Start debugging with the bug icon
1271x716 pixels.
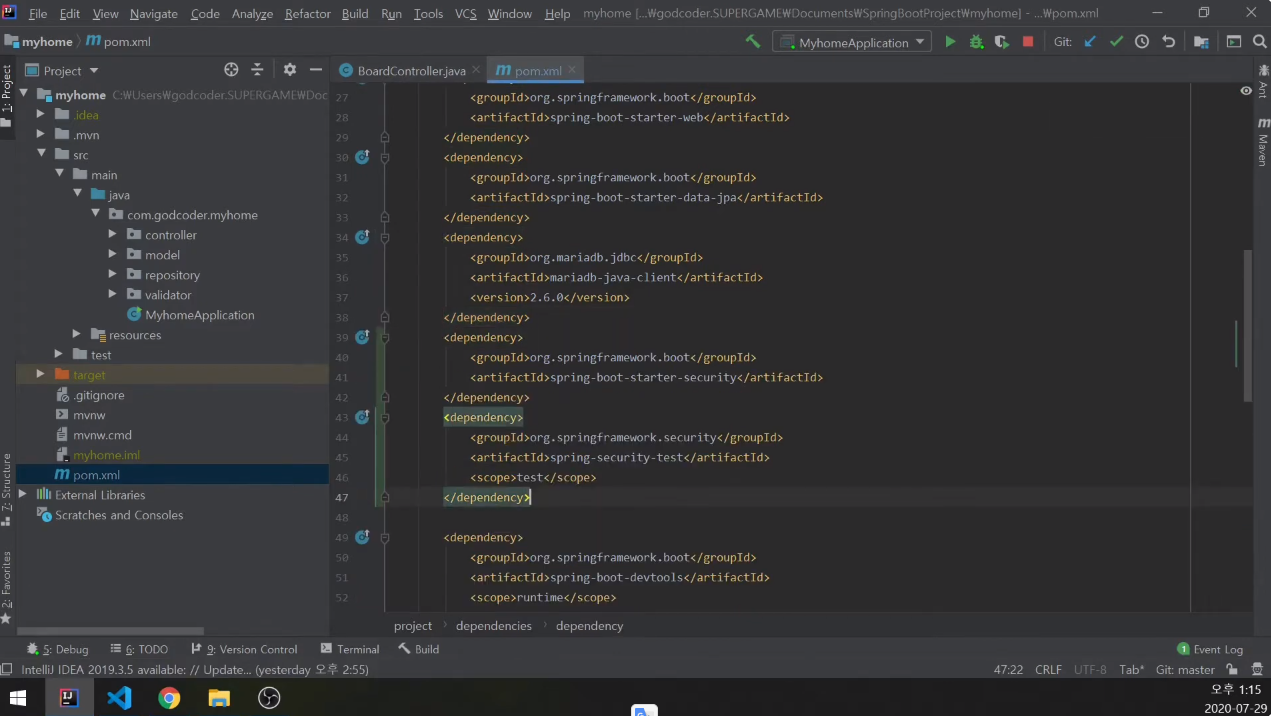[x=976, y=42]
